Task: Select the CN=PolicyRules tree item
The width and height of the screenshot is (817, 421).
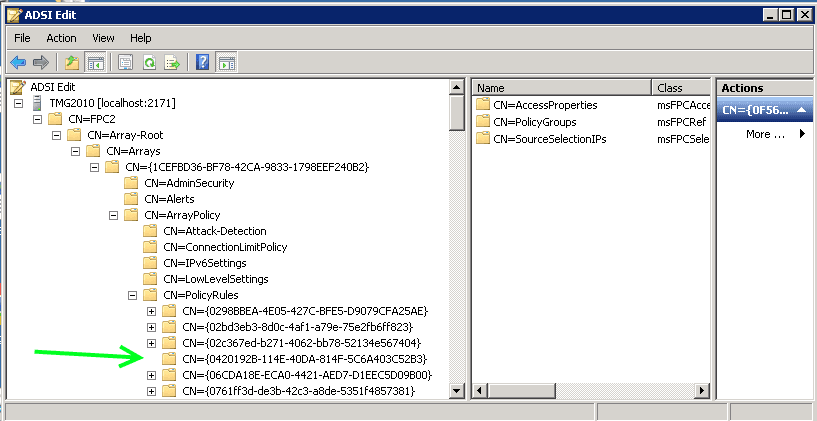Action: click(x=201, y=295)
